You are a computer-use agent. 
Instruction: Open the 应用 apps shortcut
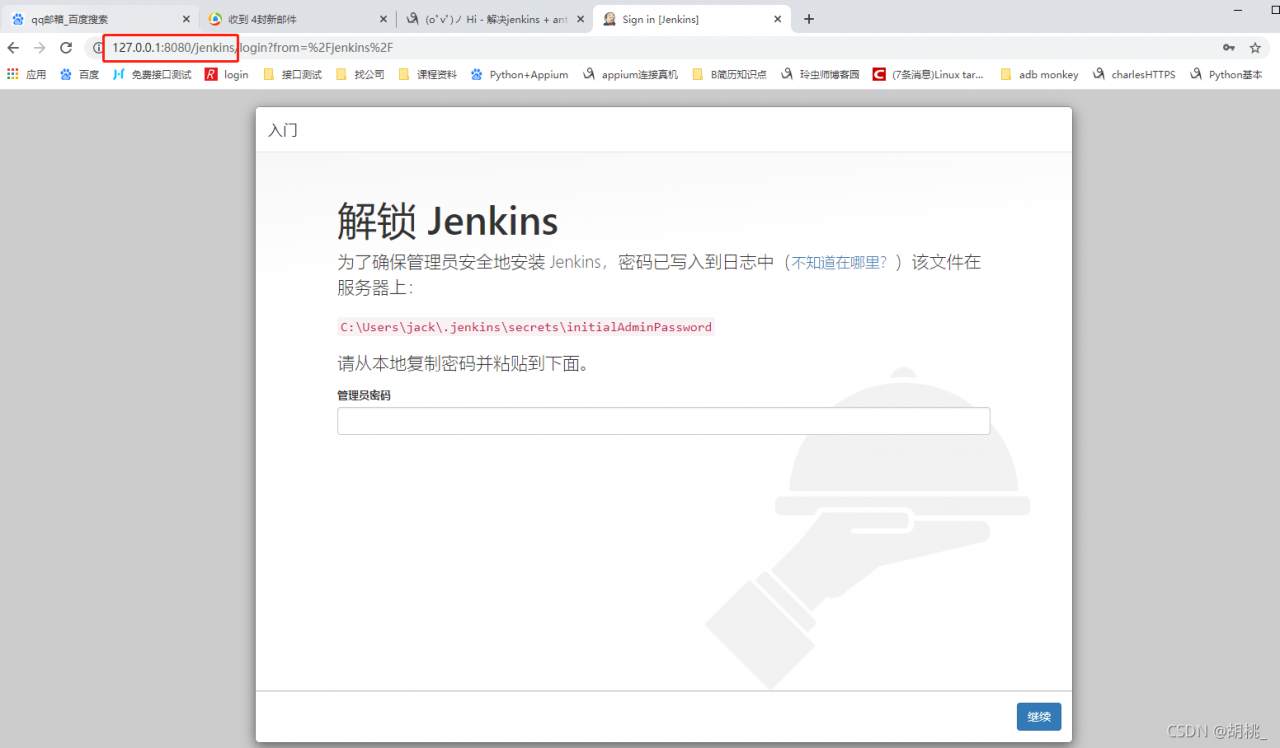point(27,74)
